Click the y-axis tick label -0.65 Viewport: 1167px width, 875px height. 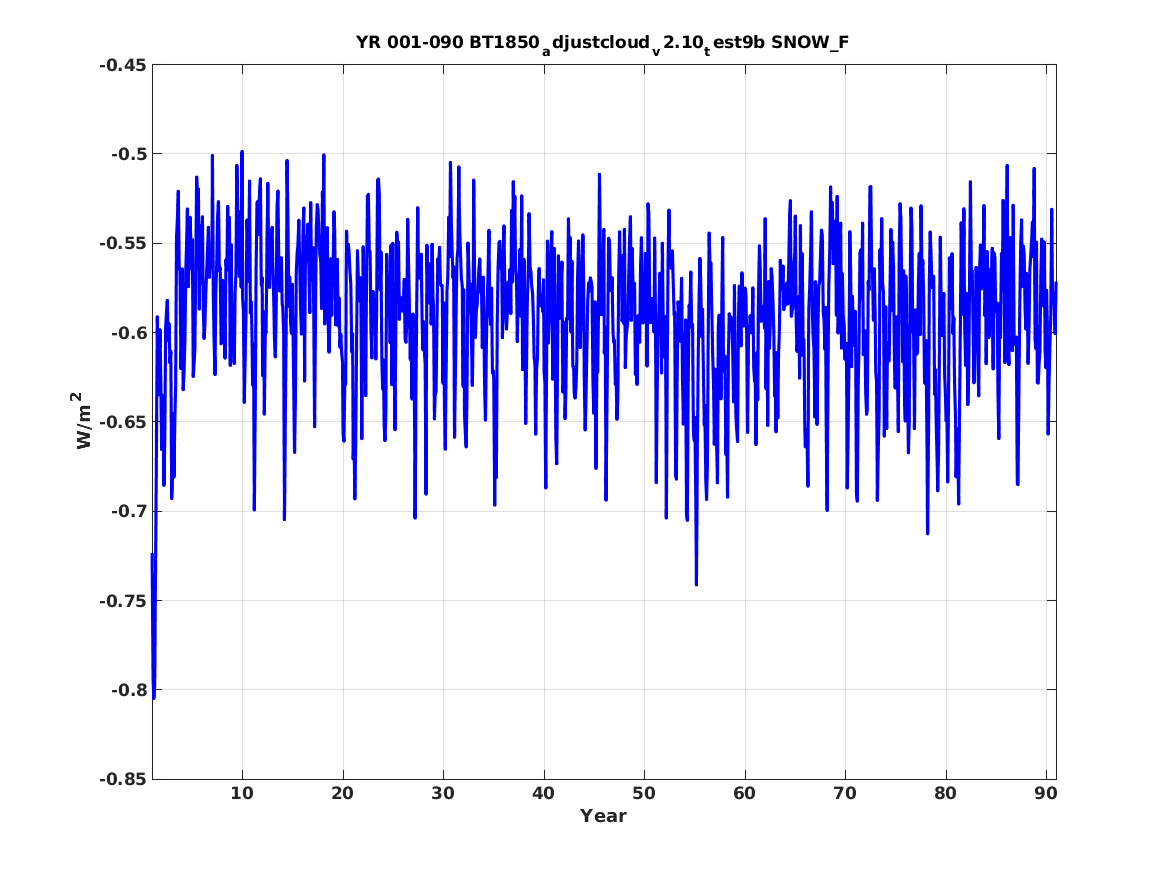pos(123,423)
